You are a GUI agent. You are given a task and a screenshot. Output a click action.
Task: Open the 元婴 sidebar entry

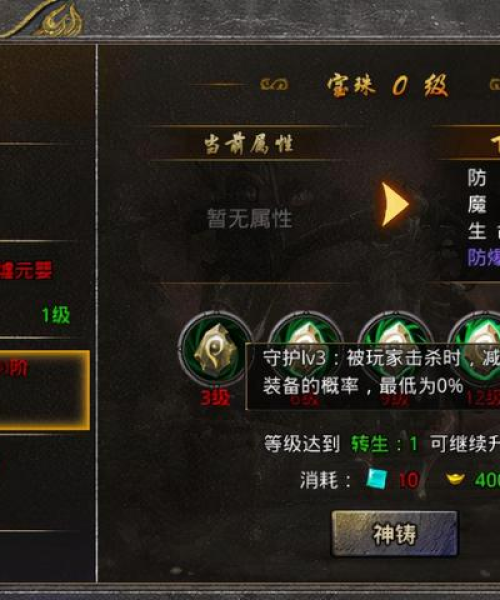click(x=26, y=270)
